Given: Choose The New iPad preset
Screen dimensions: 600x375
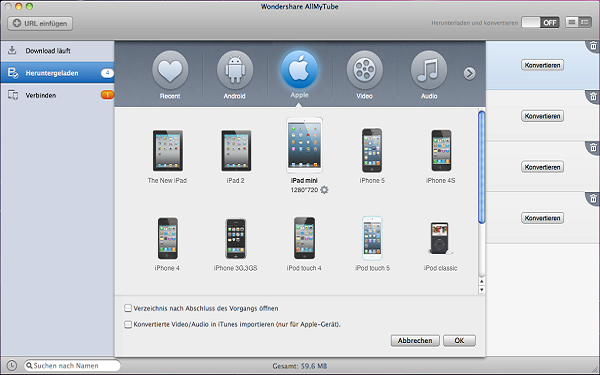Looking at the screenshot, I should point(168,157).
